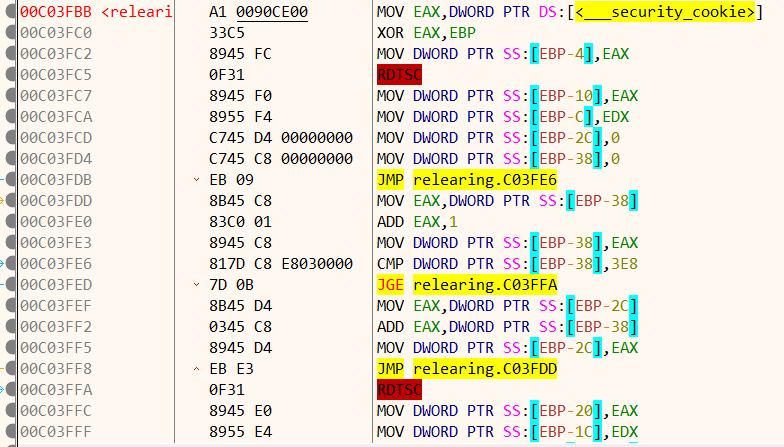Click the breakpoint bullet at 00C03FFF
The height and width of the screenshot is (447, 784).
point(10,431)
